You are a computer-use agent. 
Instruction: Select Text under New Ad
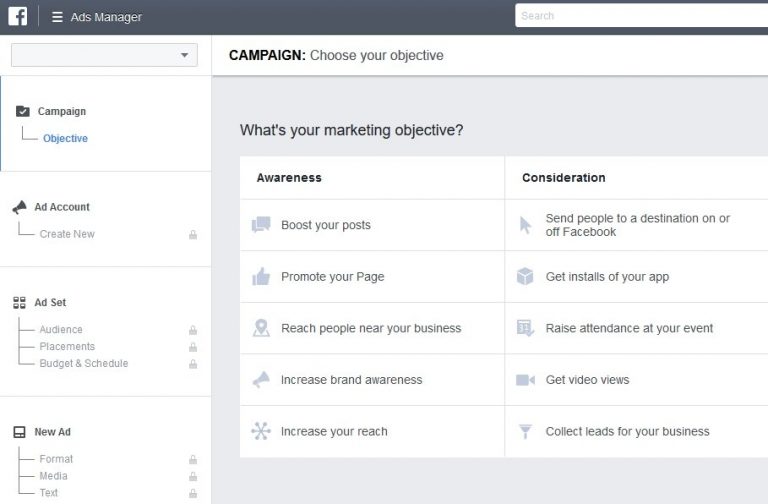(x=48, y=493)
